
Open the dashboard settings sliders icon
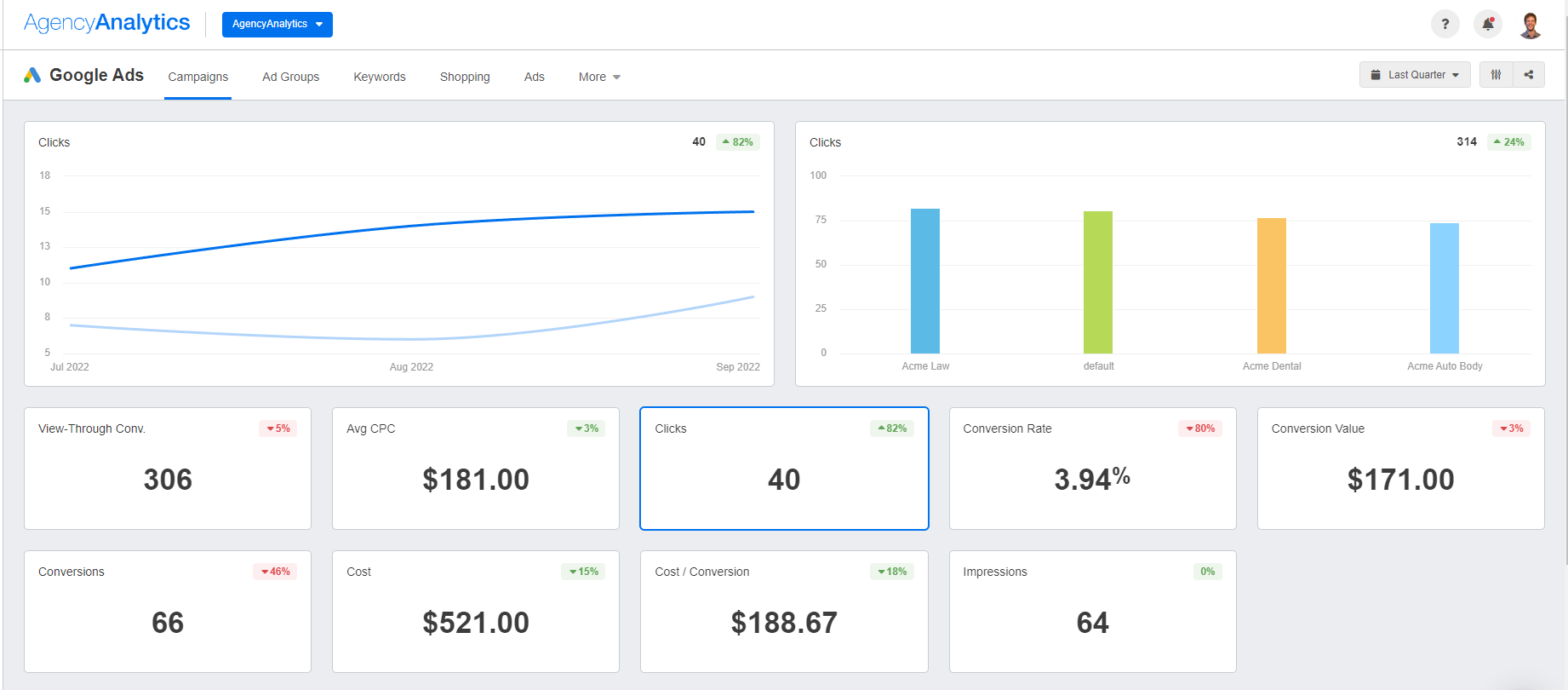click(1496, 75)
